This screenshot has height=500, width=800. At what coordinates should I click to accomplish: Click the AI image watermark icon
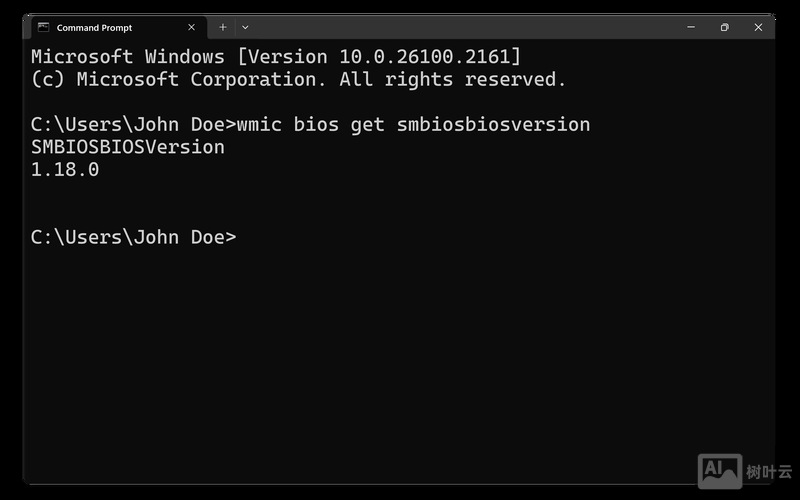[719, 470]
